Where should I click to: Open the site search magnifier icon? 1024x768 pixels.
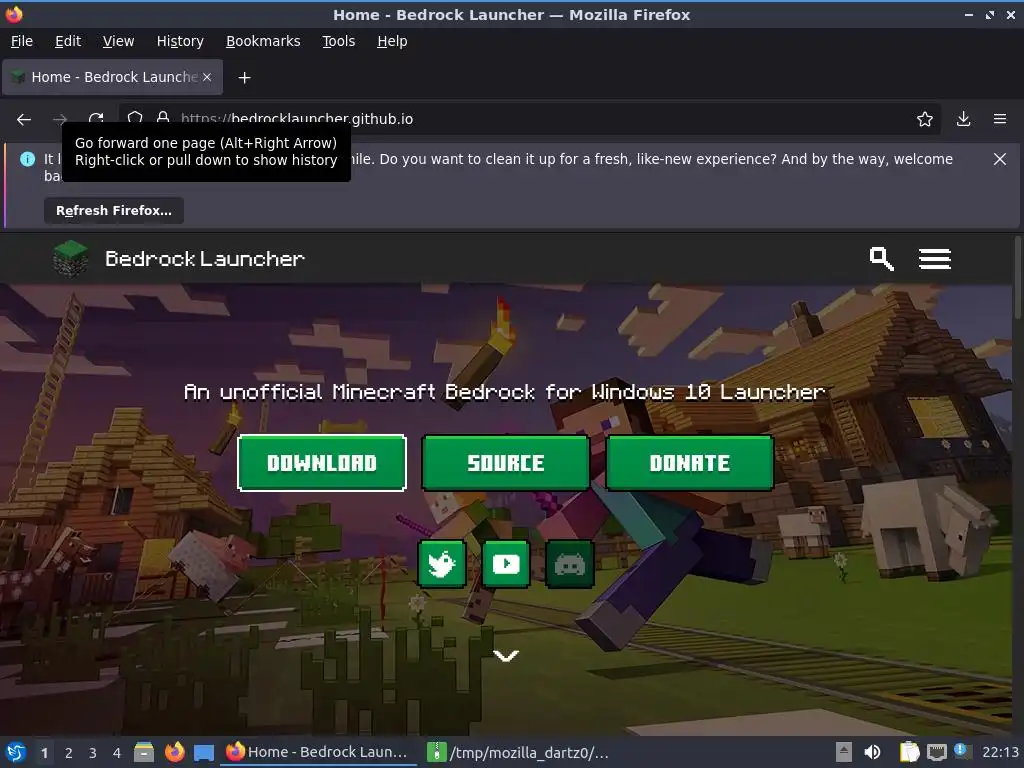[x=881, y=259]
